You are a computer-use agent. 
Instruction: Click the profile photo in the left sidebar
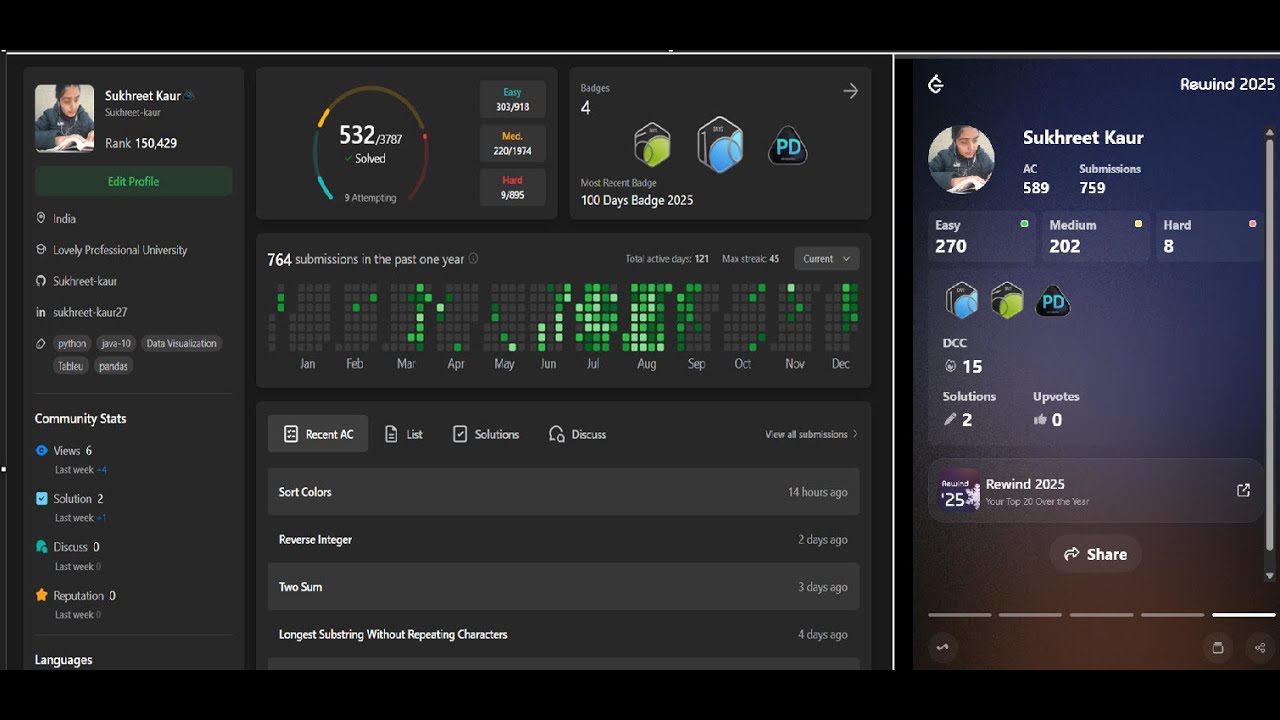tap(64, 118)
